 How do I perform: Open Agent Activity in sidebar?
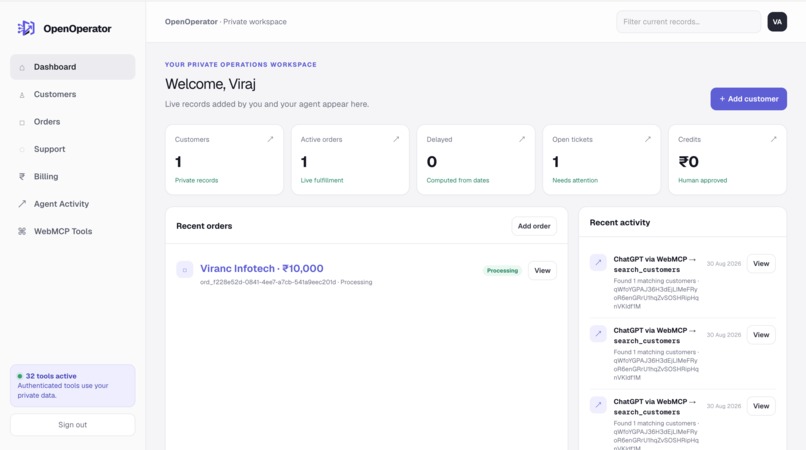tap(72, 204)
